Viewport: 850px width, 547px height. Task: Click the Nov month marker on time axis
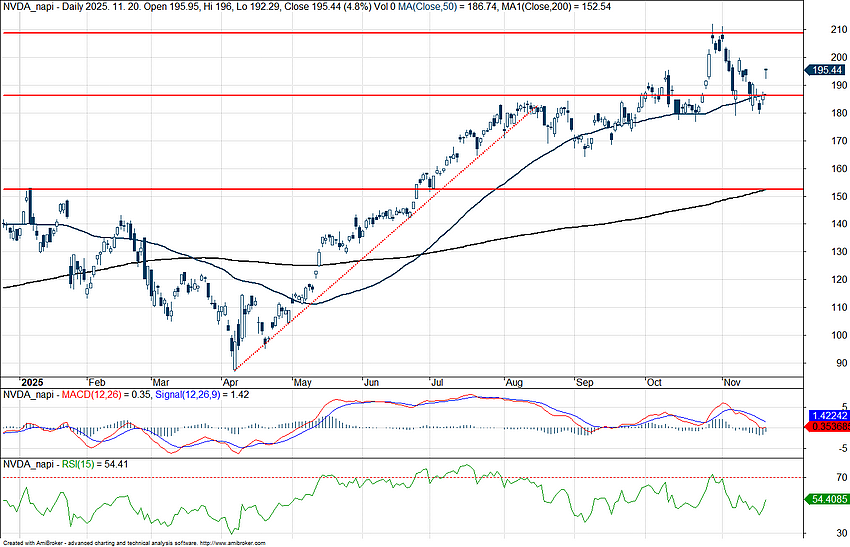click(732, 382)
